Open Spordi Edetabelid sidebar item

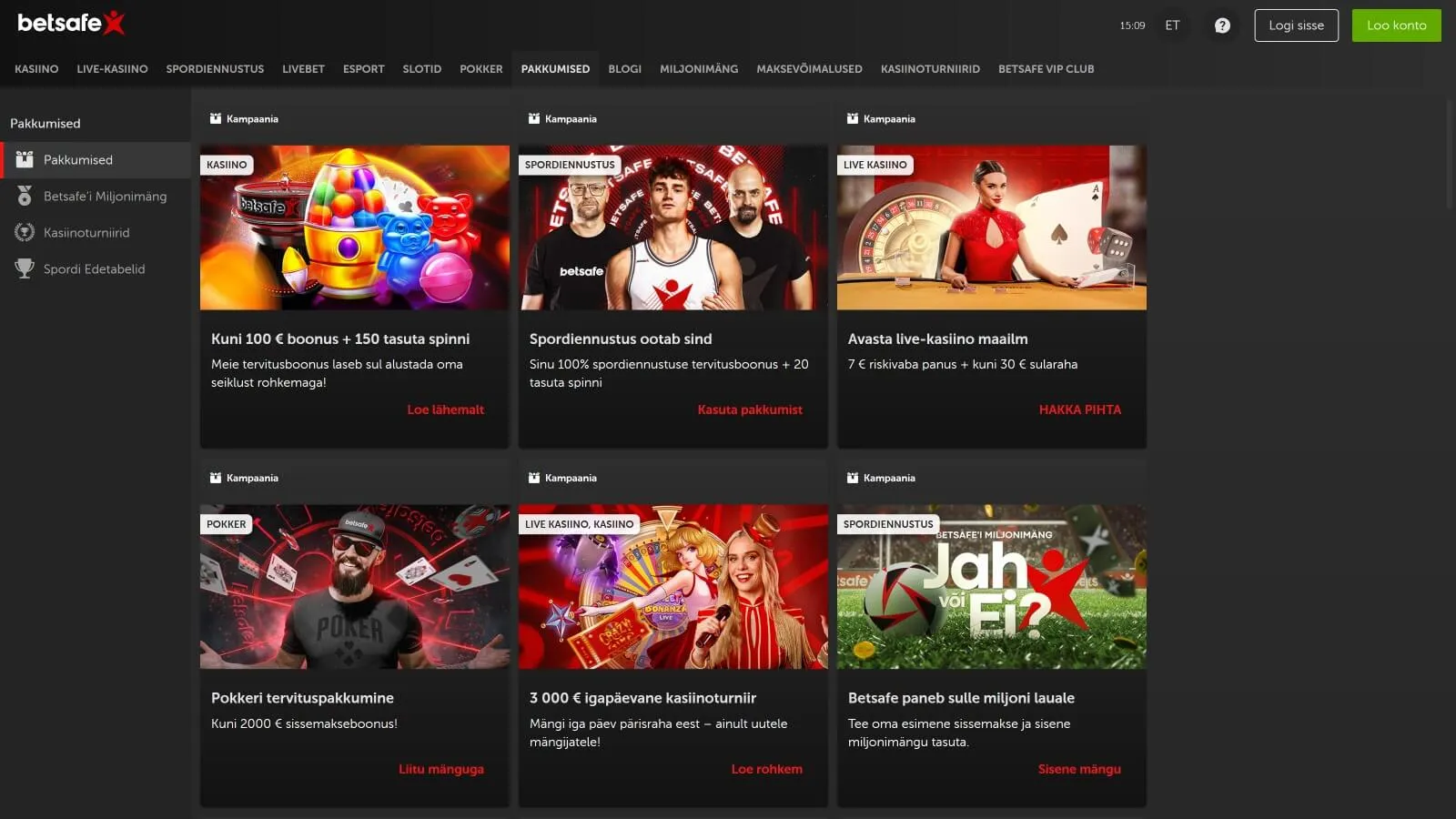coord(96,268)
